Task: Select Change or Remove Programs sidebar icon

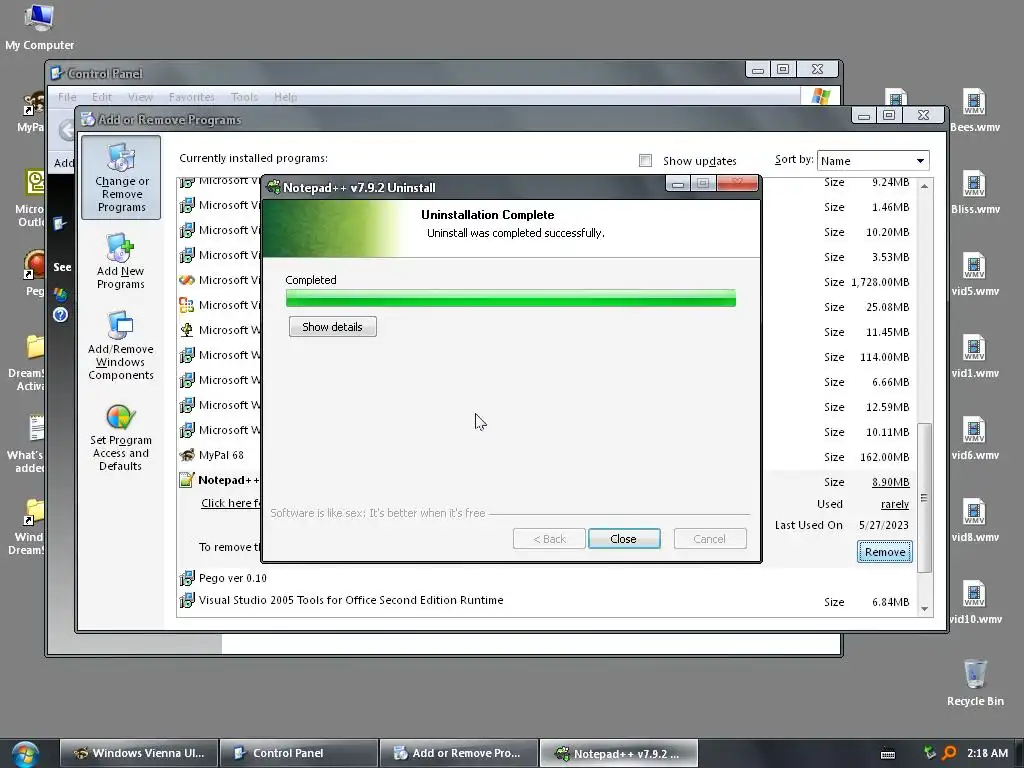Action: point(121,178)
